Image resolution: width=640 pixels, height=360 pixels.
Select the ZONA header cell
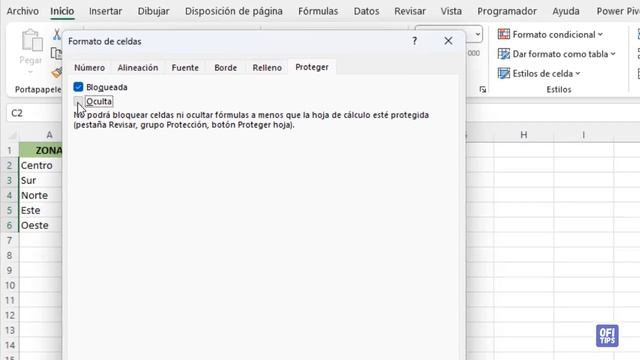pos(40,150)
